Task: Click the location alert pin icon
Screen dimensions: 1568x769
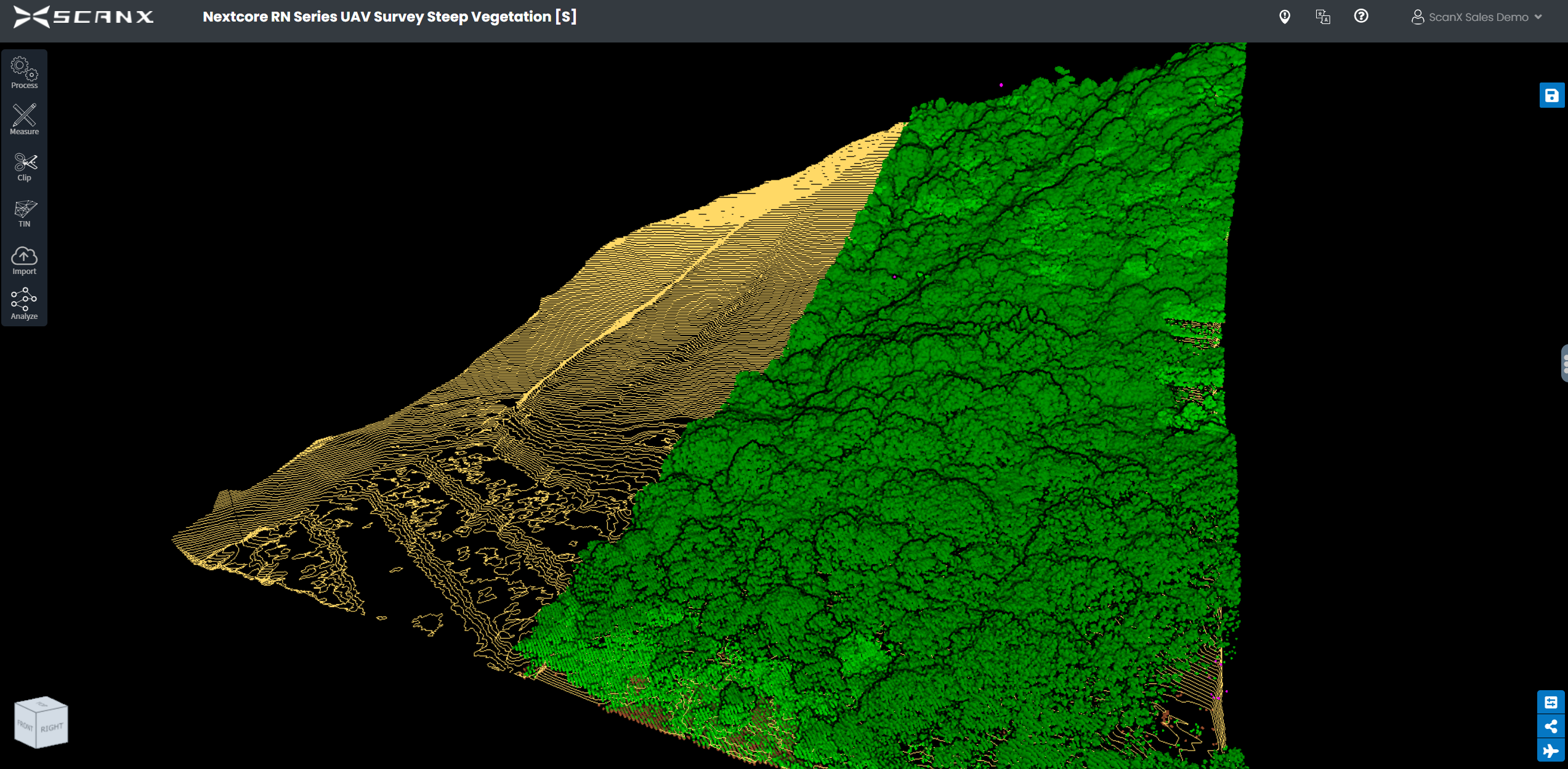Action: coord(1284,17)
